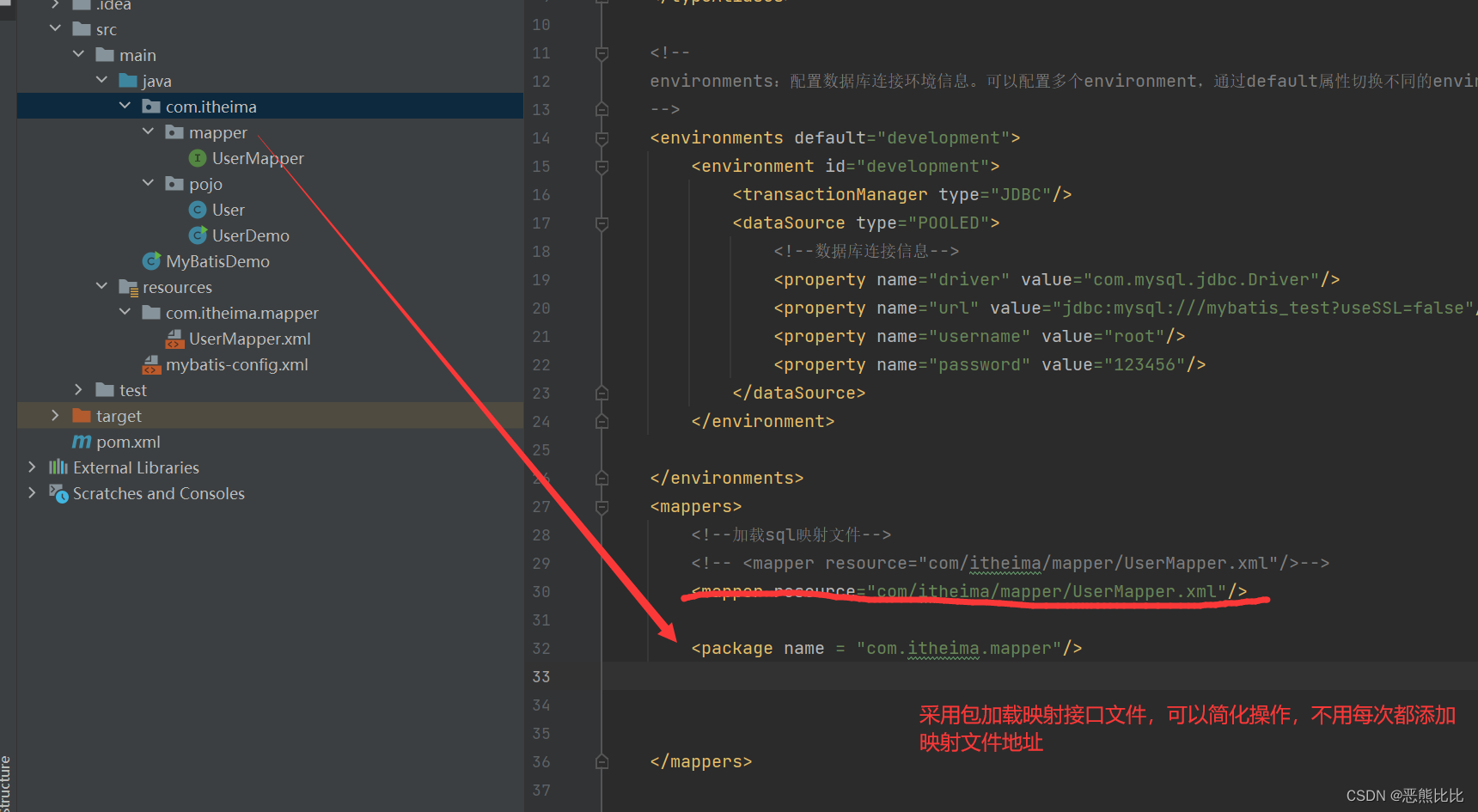Click the closing </dataSource> tag
The image size is (1478, 812).
[799, 394]
